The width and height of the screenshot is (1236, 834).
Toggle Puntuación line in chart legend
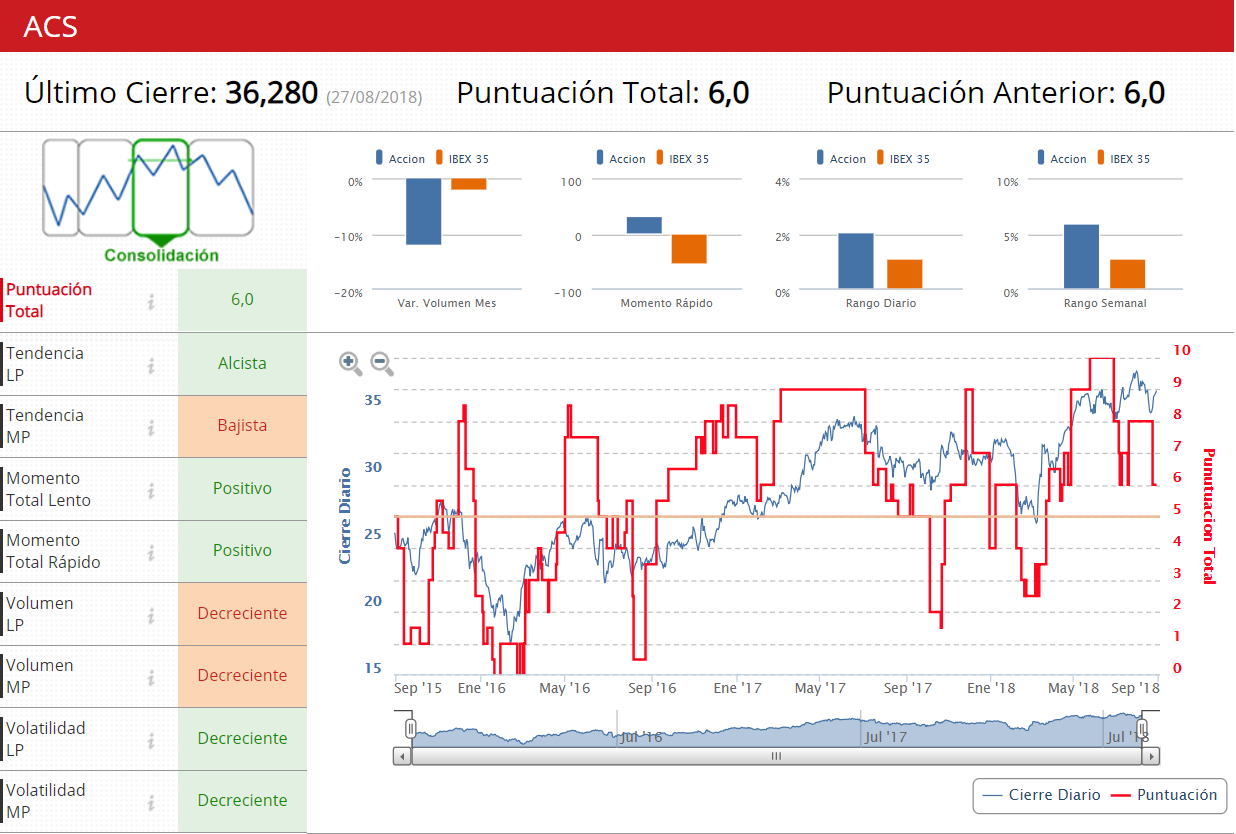1164,795
